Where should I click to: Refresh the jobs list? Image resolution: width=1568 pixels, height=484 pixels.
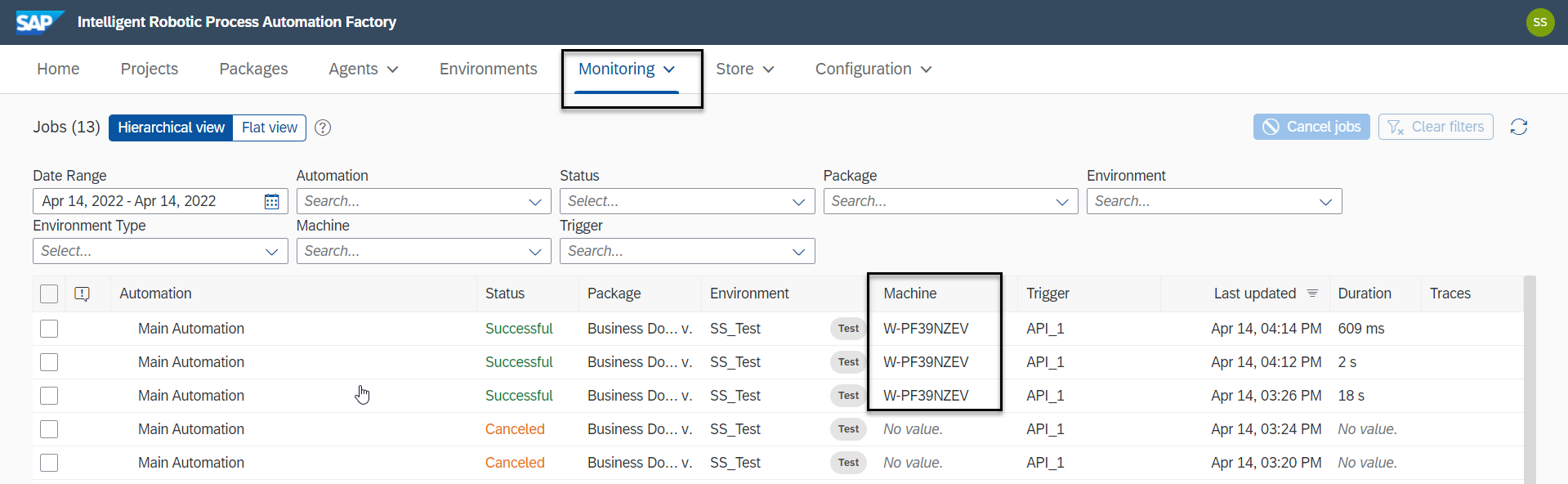[x=1518, y=127]
